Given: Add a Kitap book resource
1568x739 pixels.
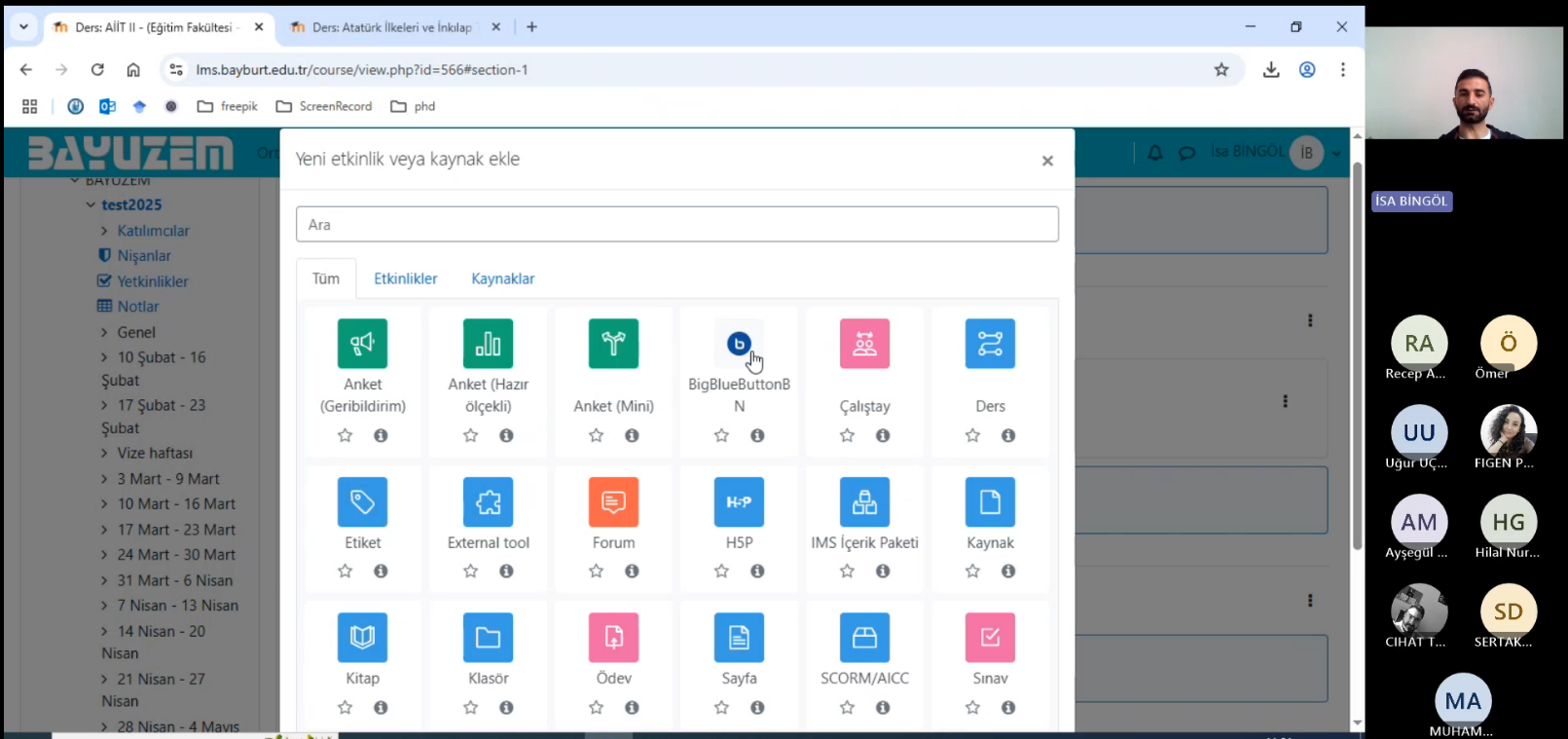Looking at the screenshot, I should pyautogui.click(x=362, y=638).
